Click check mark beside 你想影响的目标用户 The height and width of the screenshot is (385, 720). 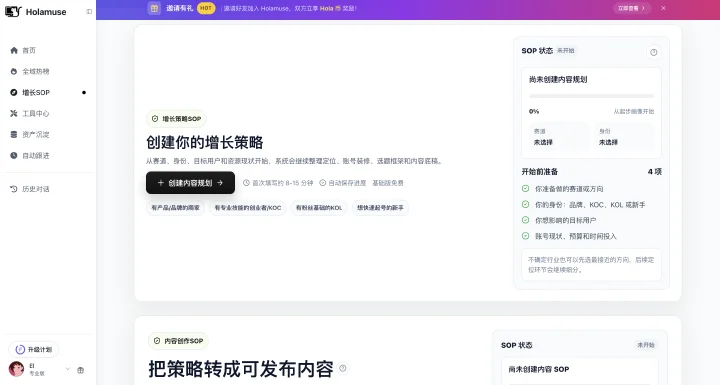pyautogui.click(x=525, y=220)
